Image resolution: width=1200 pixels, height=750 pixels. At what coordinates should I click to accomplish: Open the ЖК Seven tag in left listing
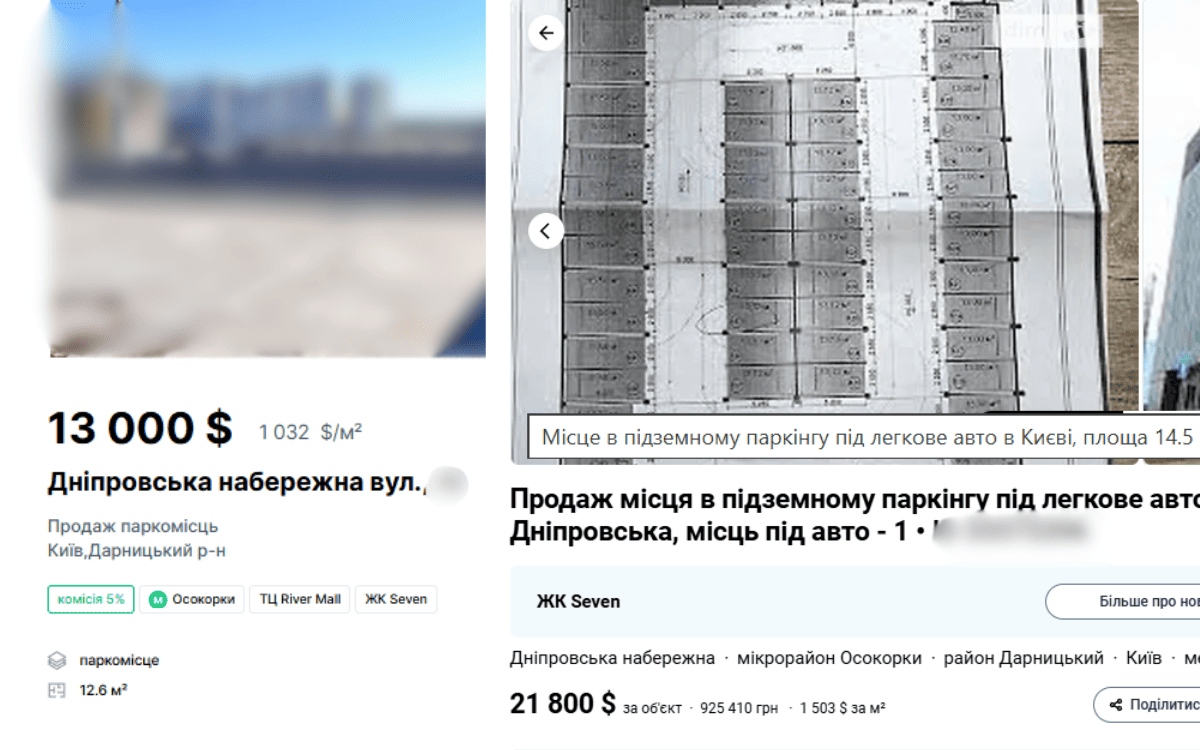[x=396, y=600]
